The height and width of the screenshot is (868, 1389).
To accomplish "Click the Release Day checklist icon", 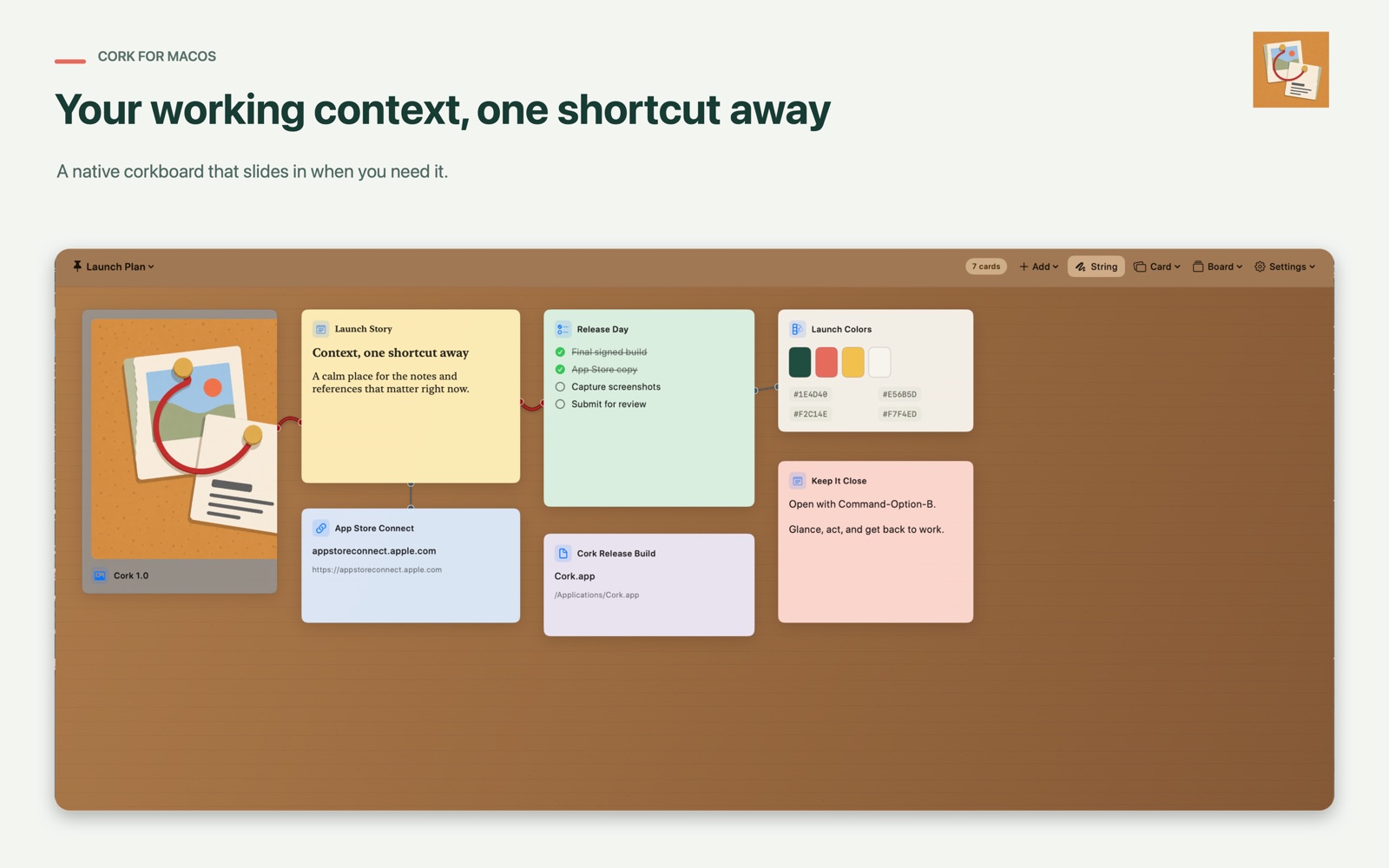I will (563, 329).
